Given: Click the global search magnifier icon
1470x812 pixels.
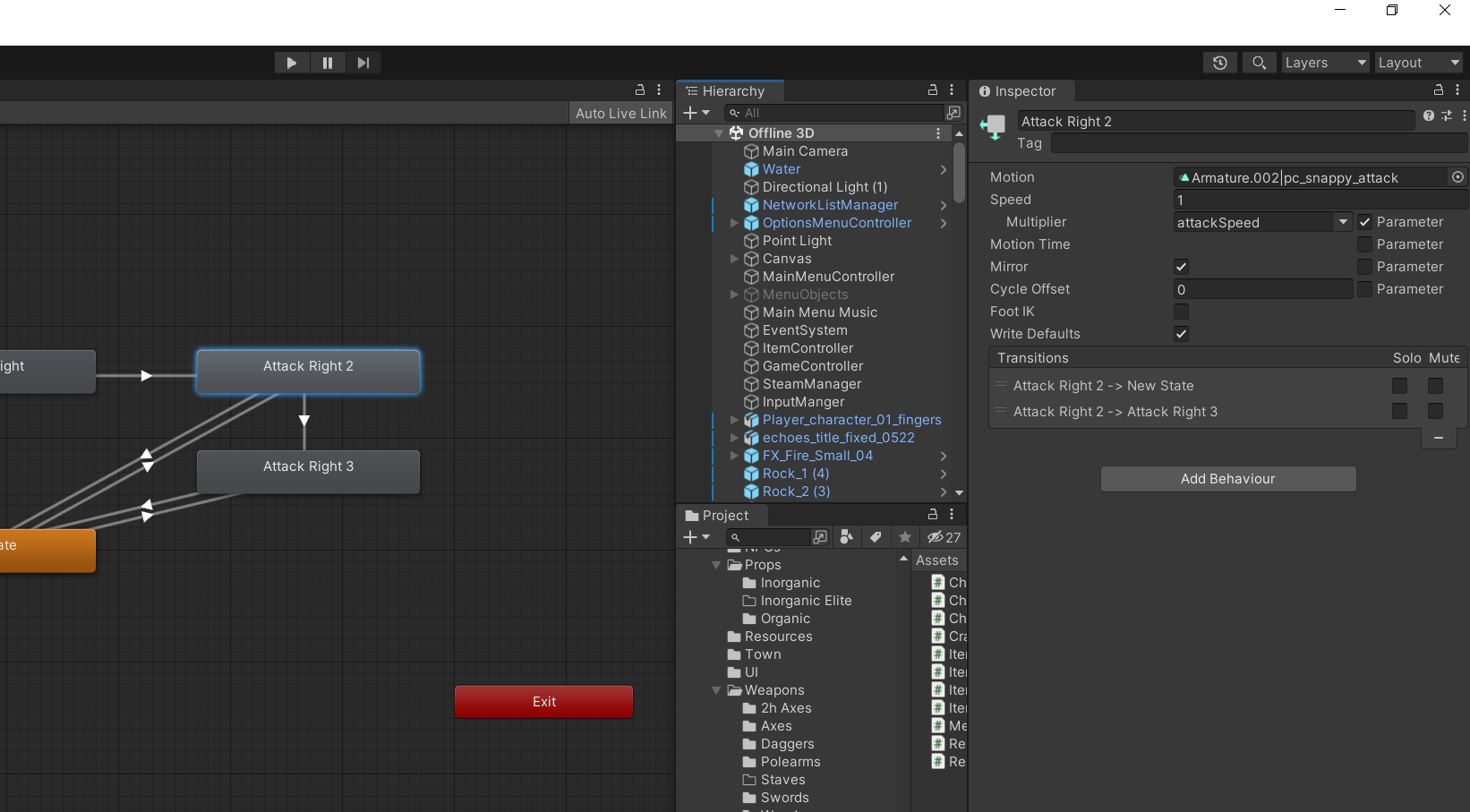Looking at the screenshot, I should click(1259, 63).
